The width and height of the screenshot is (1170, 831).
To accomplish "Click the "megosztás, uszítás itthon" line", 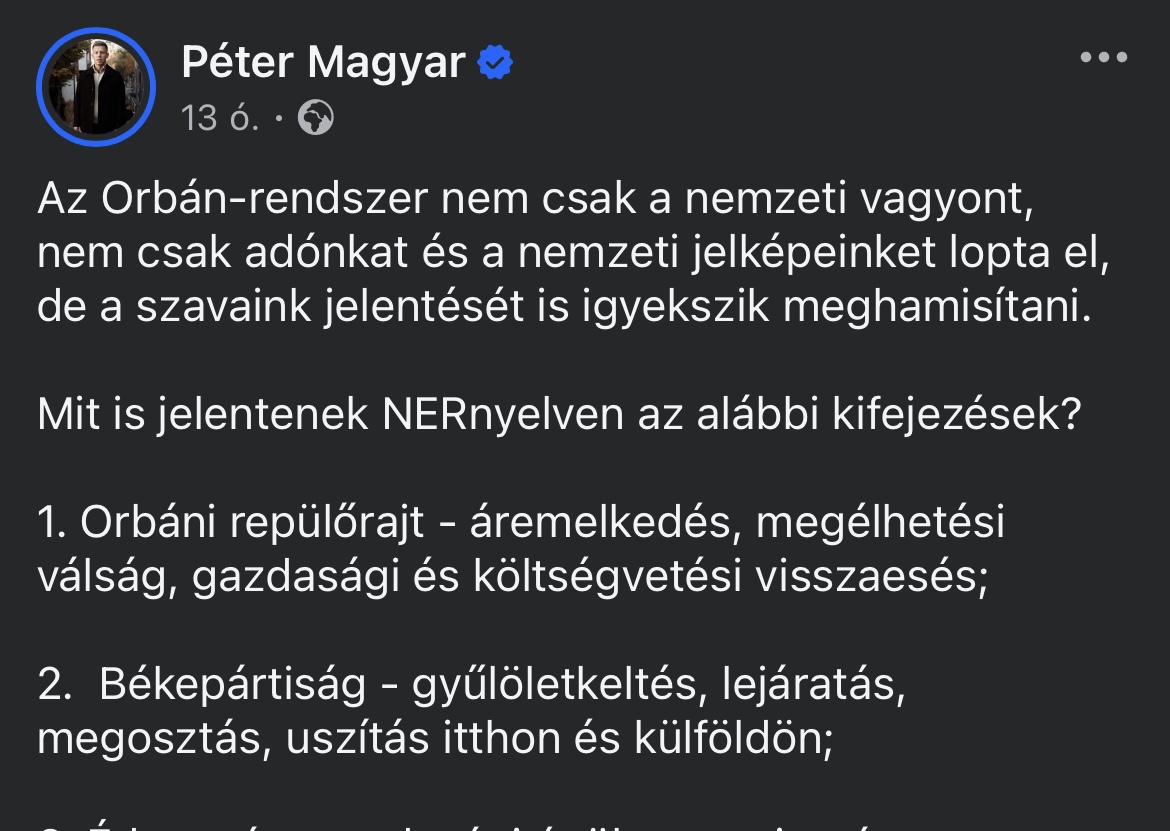I will pos(434,738).
